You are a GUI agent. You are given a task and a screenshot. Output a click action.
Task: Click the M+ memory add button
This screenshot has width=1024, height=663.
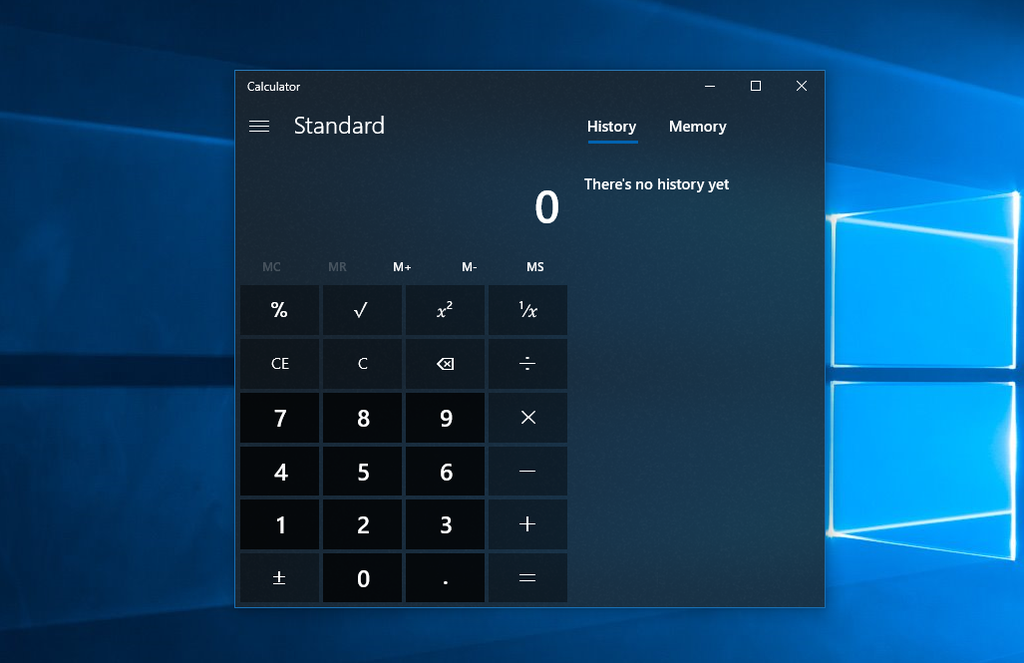click(402, 267)
